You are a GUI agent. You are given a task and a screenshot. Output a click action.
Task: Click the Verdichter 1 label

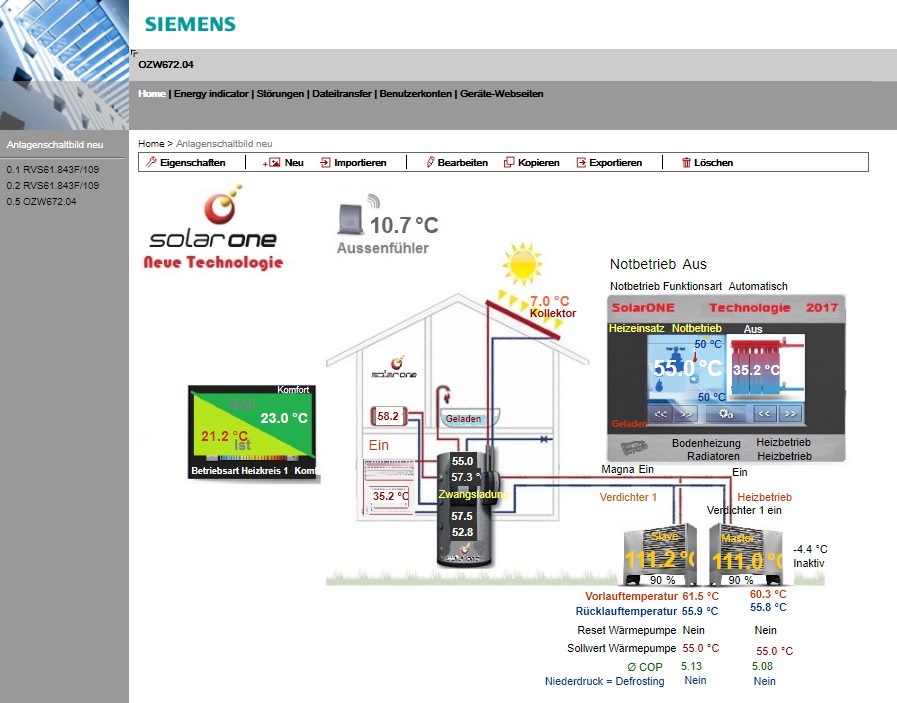tap(628, 497)
